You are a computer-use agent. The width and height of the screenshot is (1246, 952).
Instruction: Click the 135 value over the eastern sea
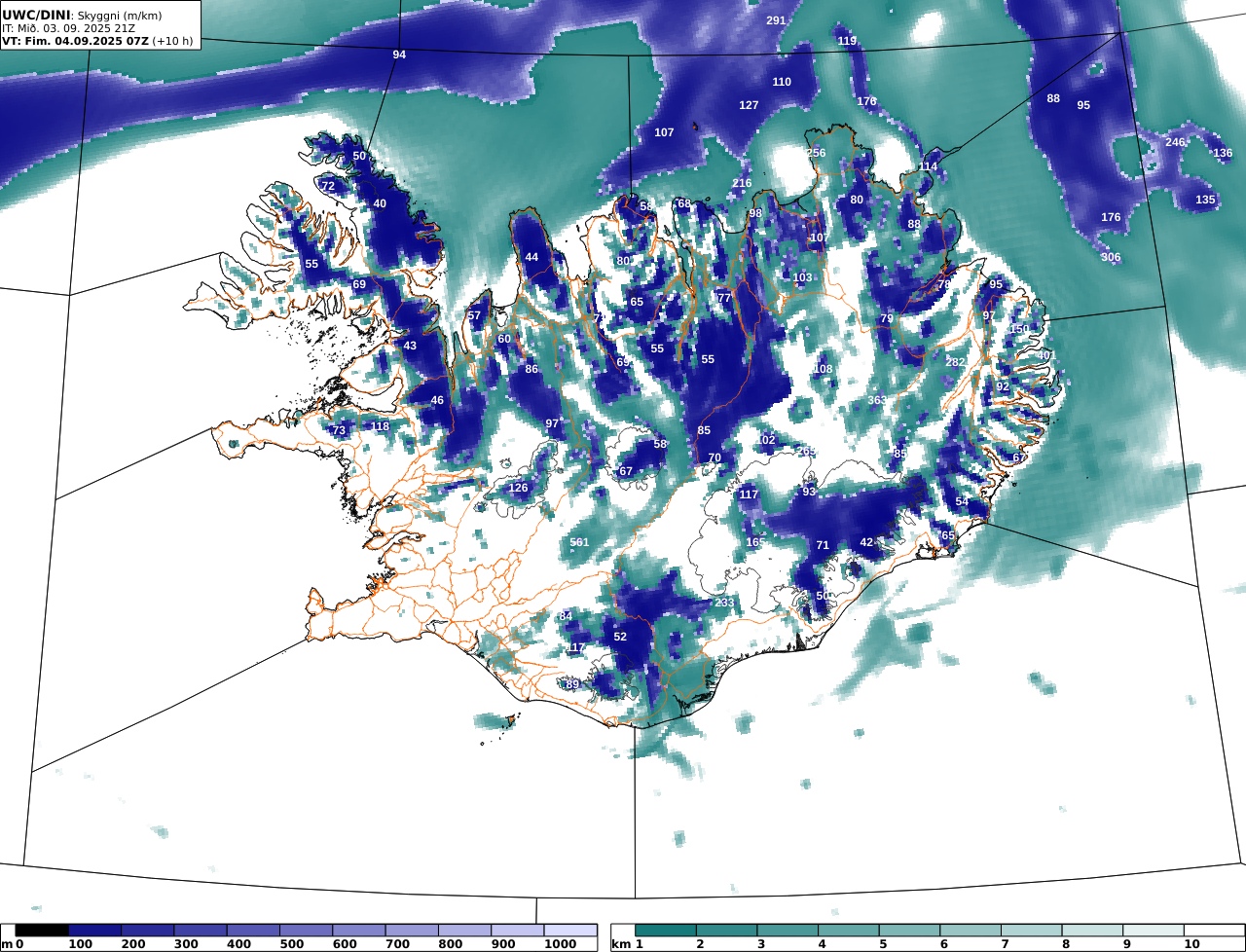1205,200
